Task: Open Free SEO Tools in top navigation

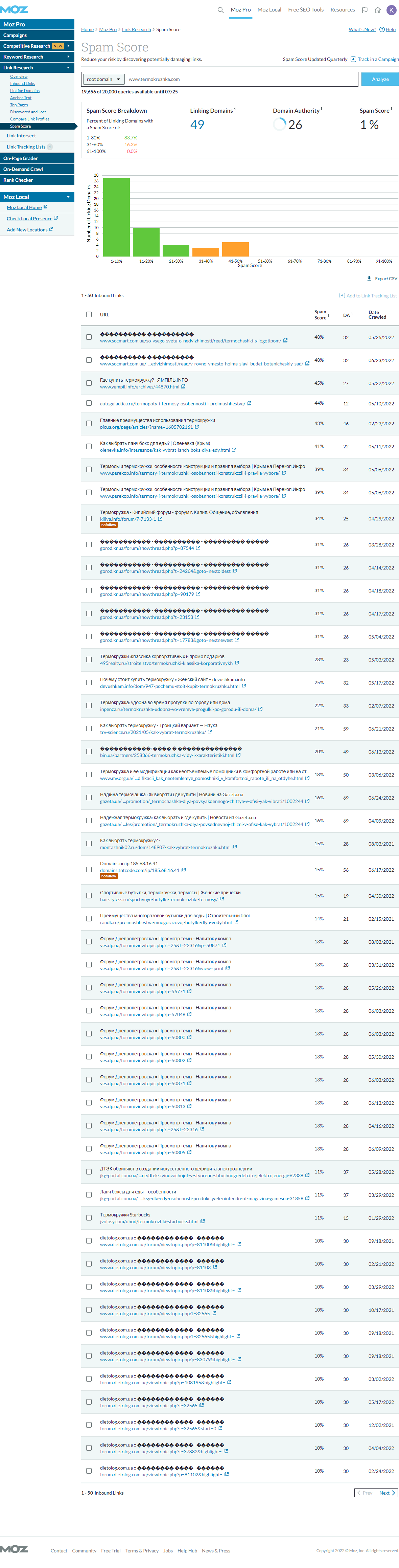Action: (x=306, y=10)
